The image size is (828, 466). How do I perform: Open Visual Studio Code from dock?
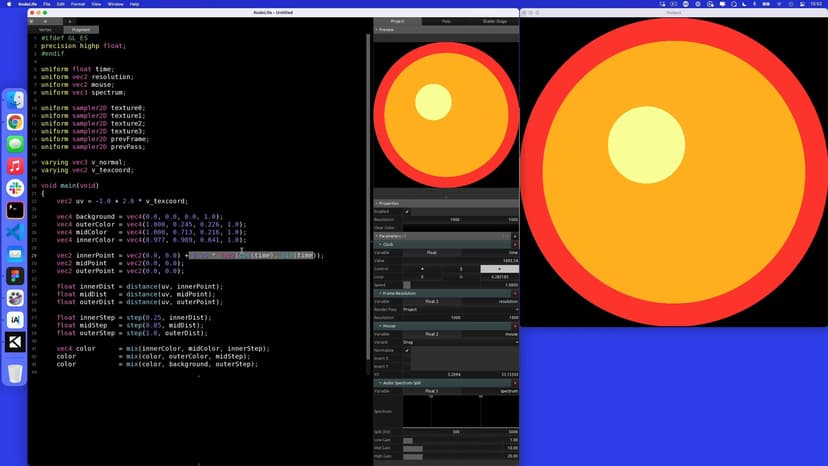[15, 232]
